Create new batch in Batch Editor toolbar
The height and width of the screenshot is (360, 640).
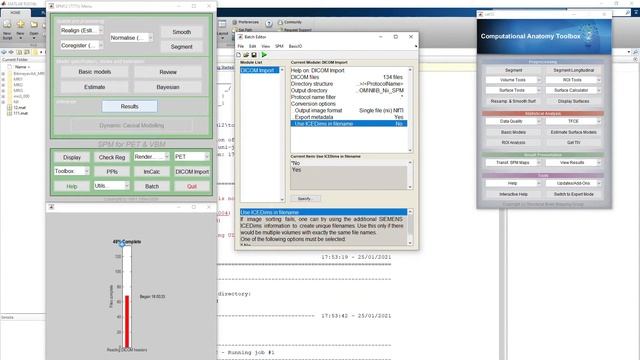[239, 55]
